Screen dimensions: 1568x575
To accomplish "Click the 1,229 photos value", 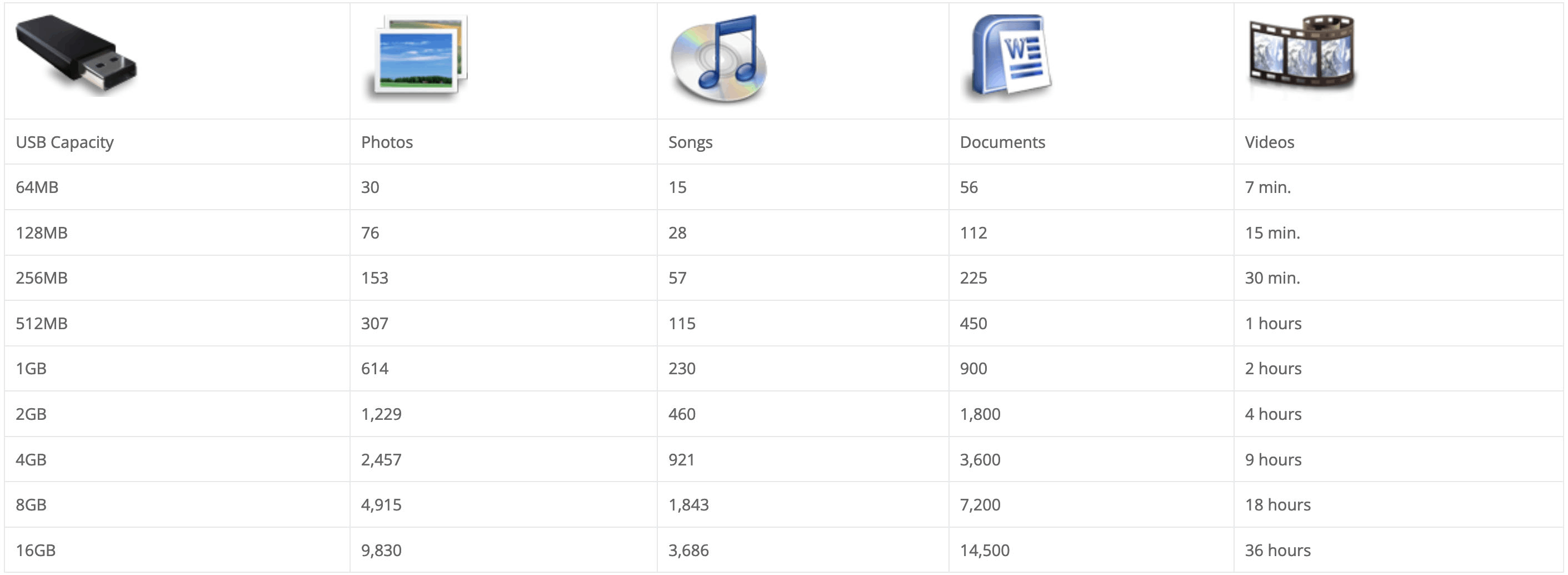I will point(381,414).
